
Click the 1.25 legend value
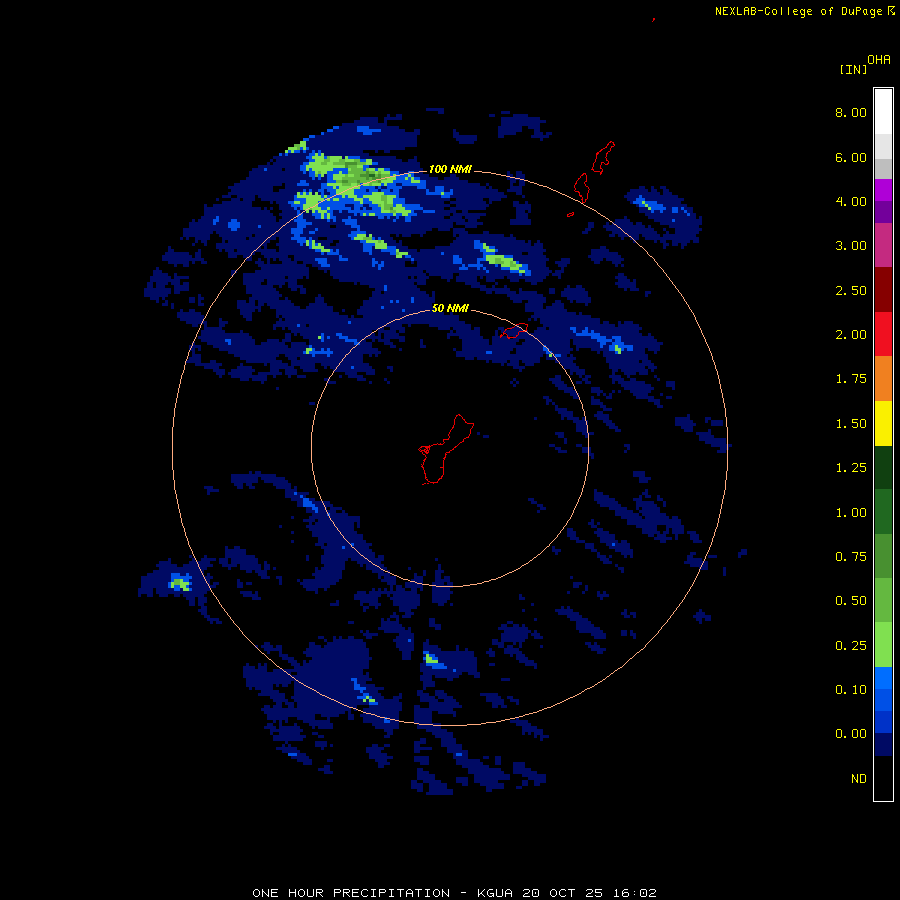[851, 468]
